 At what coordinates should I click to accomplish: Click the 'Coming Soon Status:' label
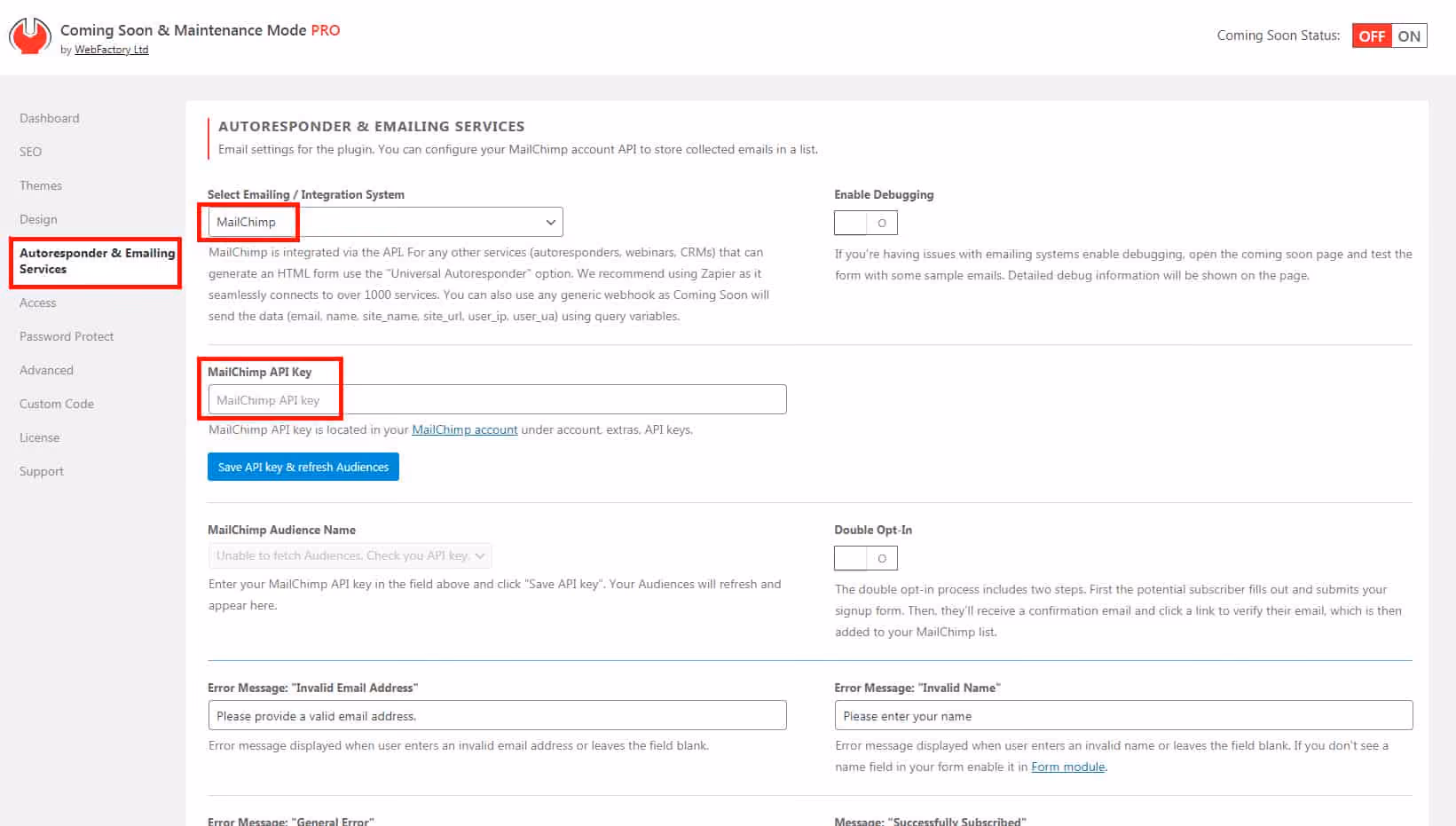click(1279, 35)
